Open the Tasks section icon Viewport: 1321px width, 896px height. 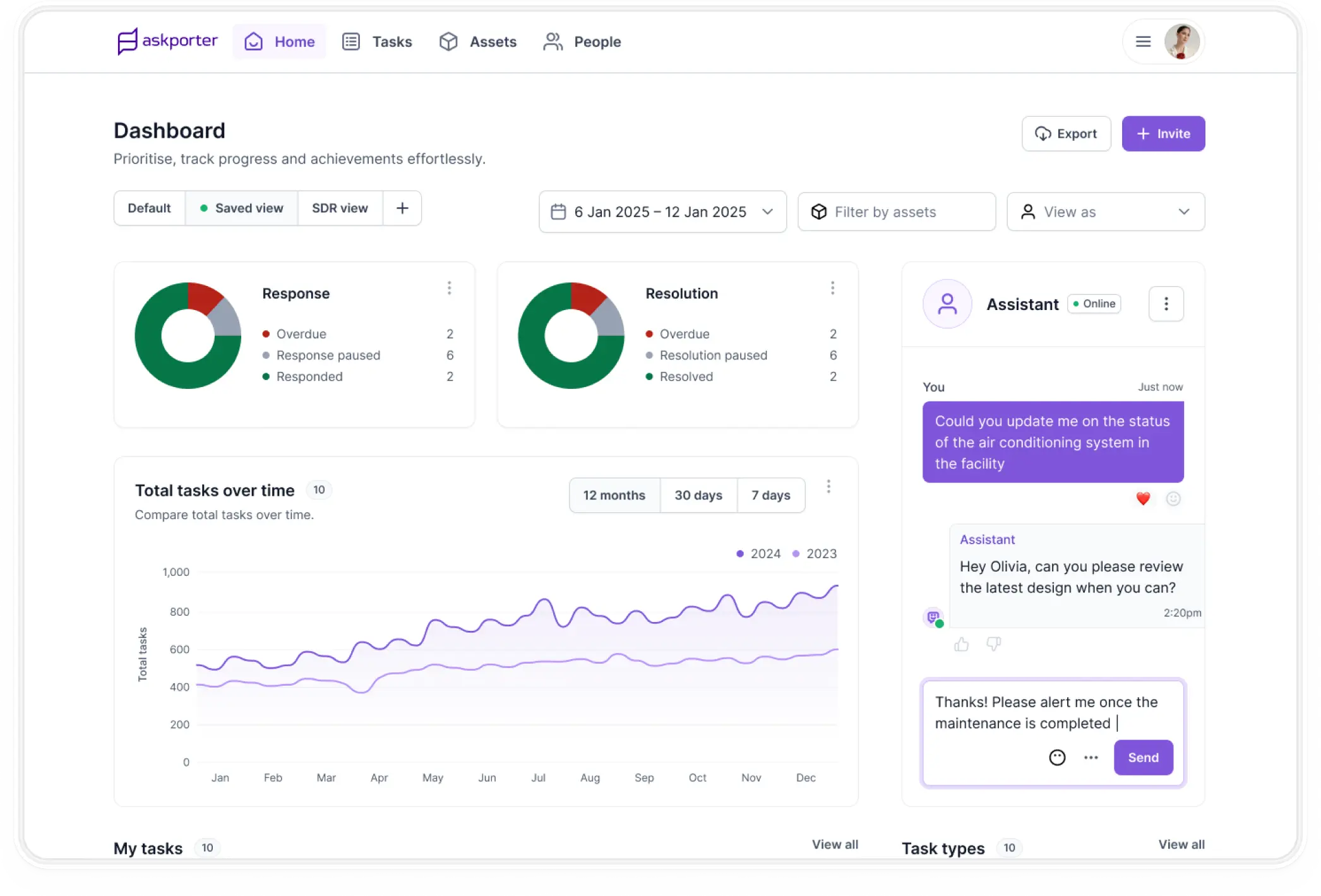click(351, 41)
